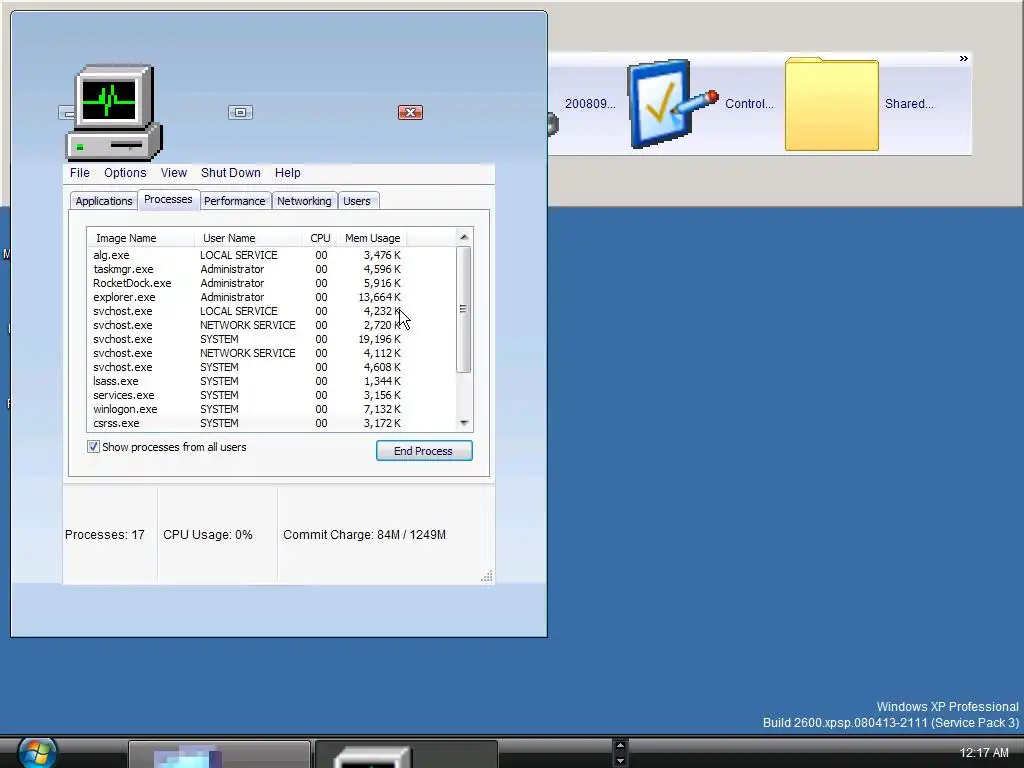1024x768 pixels.
Task: Click the process list scrollbar thumb
Action: pos(464,309)
